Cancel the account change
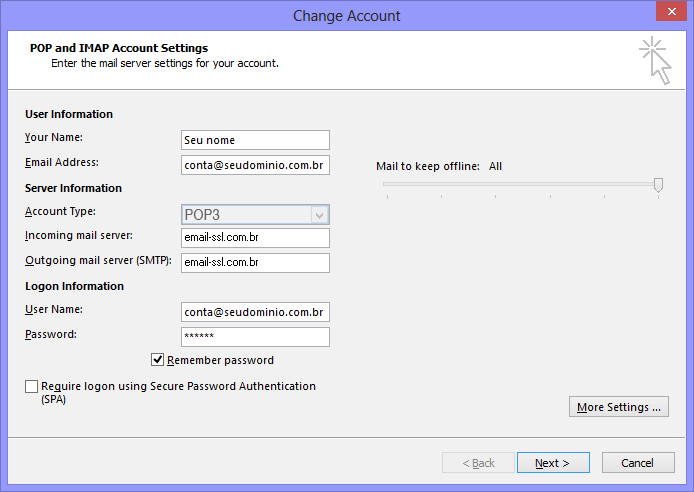 (638, 463)
